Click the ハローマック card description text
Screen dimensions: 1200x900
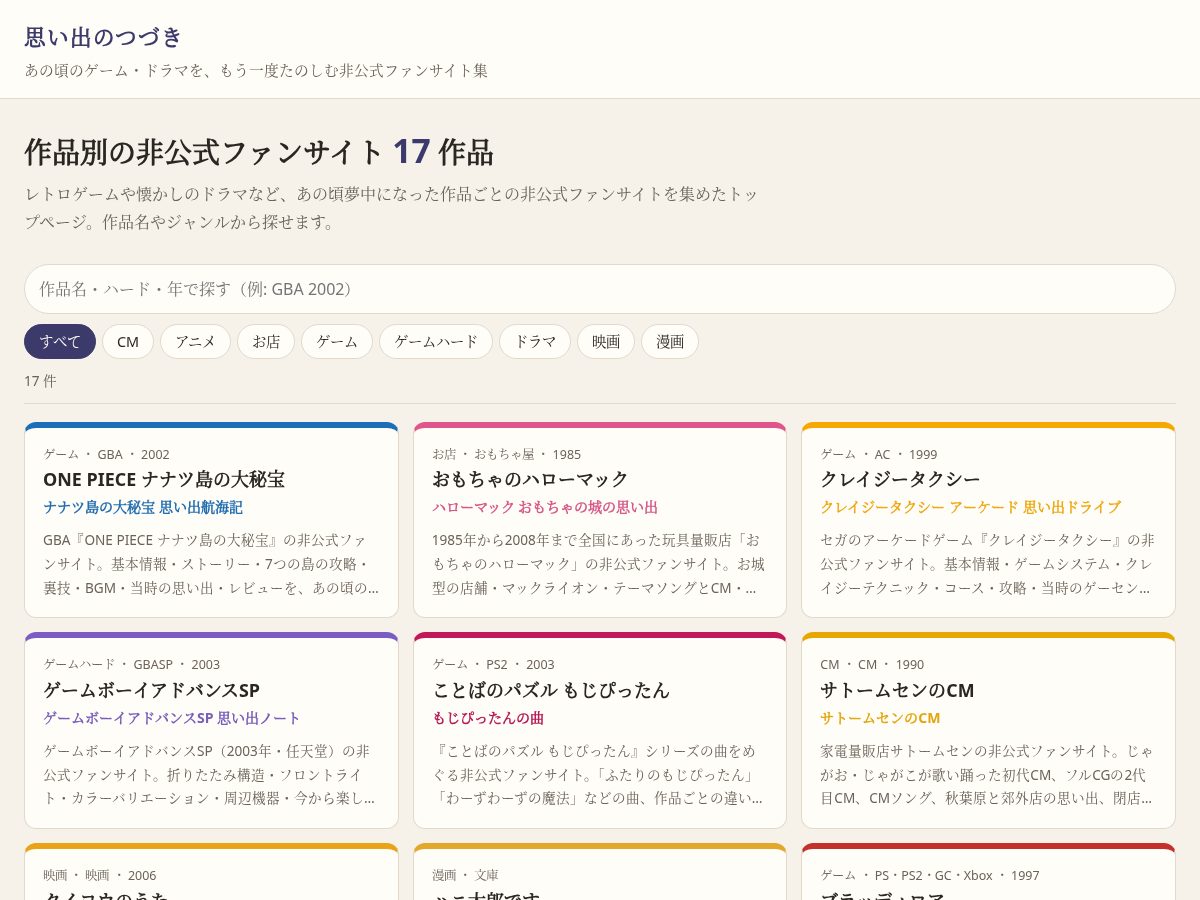599,563
